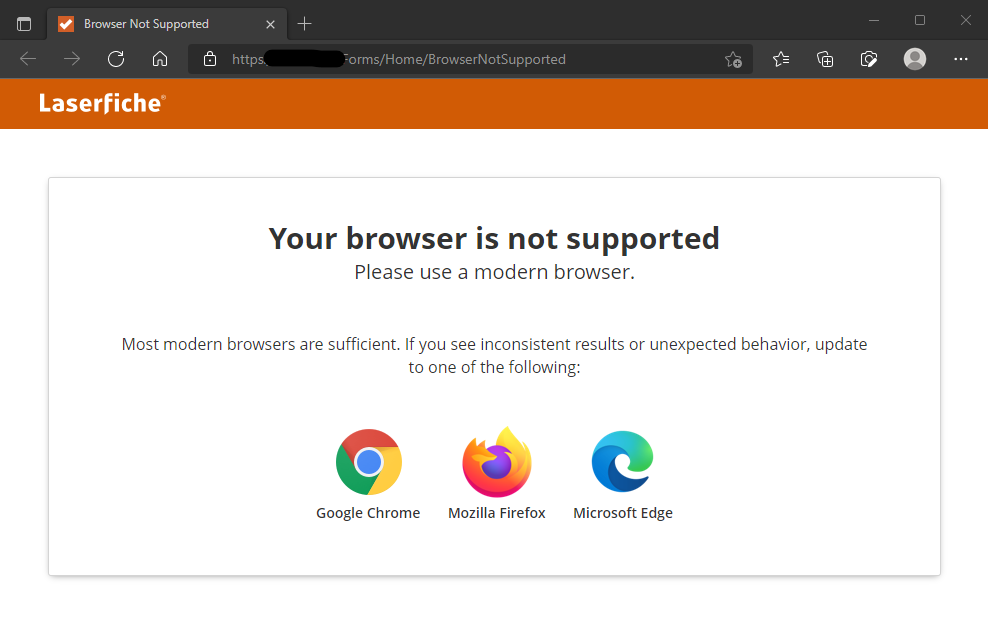
Task: Click the Laserfiche logo in header
Action: point(102,103)
